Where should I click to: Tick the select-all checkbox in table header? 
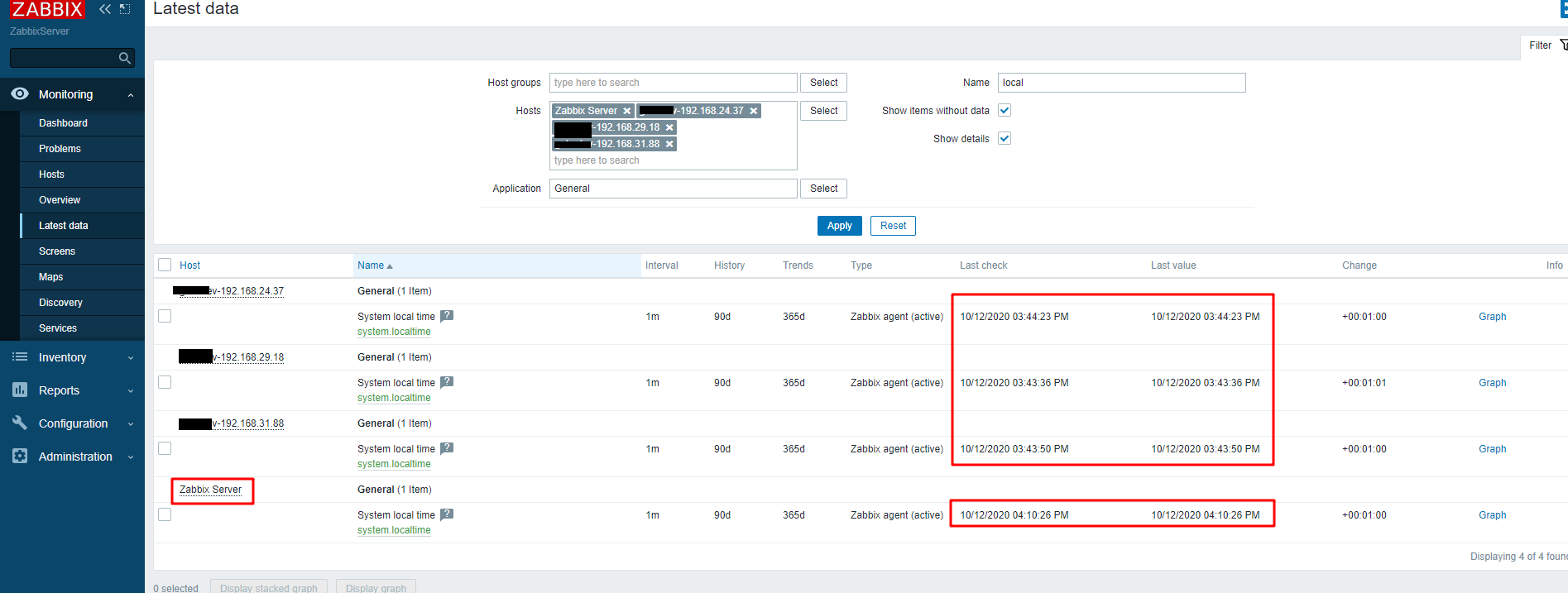tap(165, 265)
